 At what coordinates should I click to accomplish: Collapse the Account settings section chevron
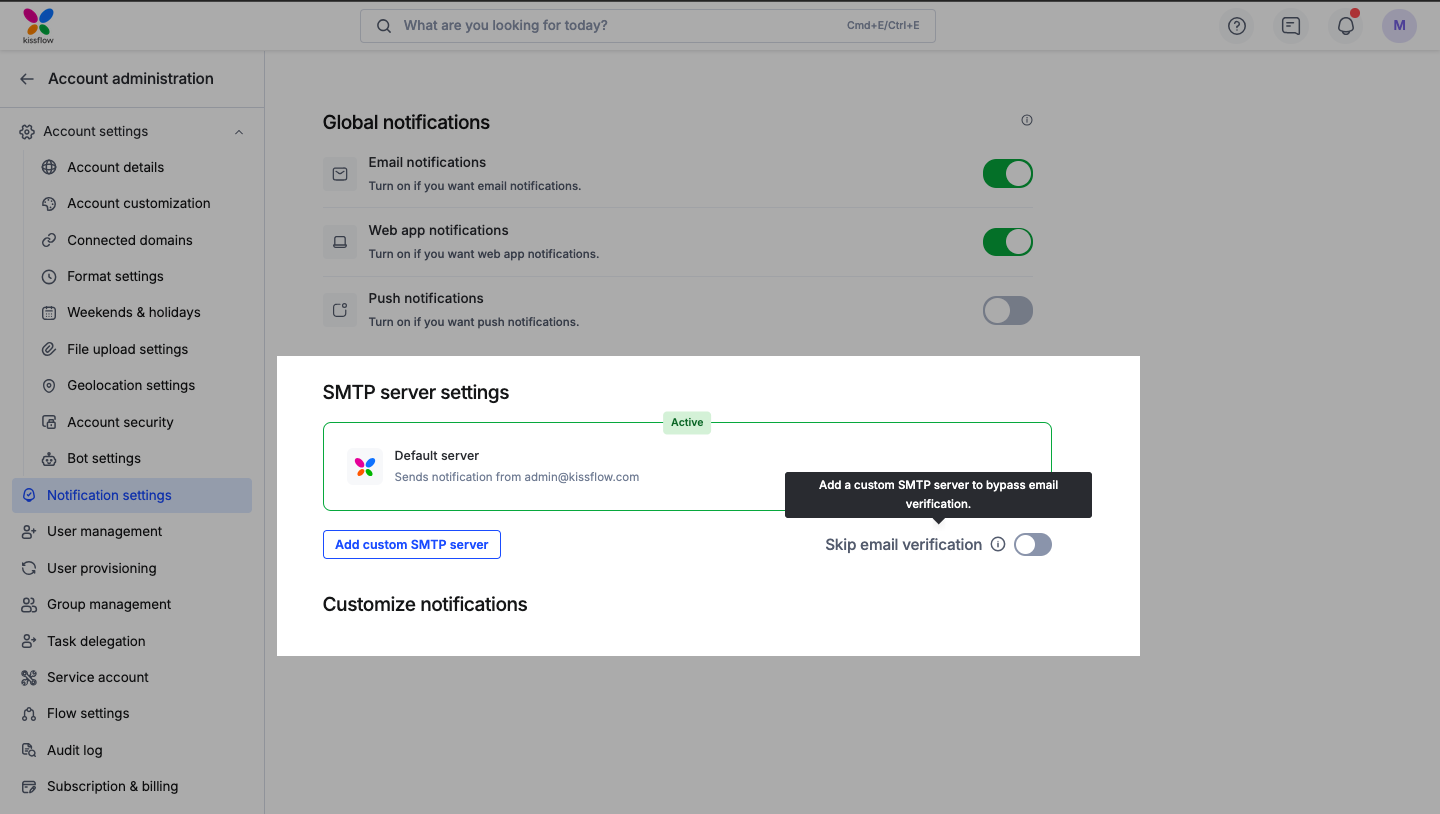(x=238, y=132)
